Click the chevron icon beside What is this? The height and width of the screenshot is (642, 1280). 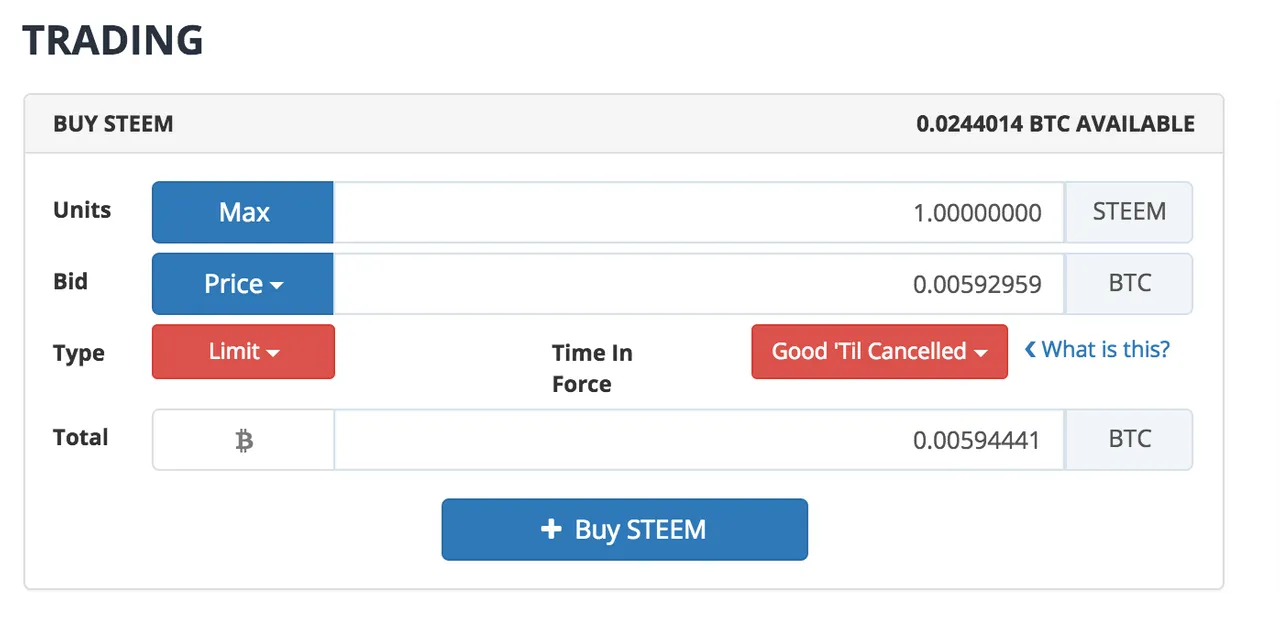tap(1030, 350)
